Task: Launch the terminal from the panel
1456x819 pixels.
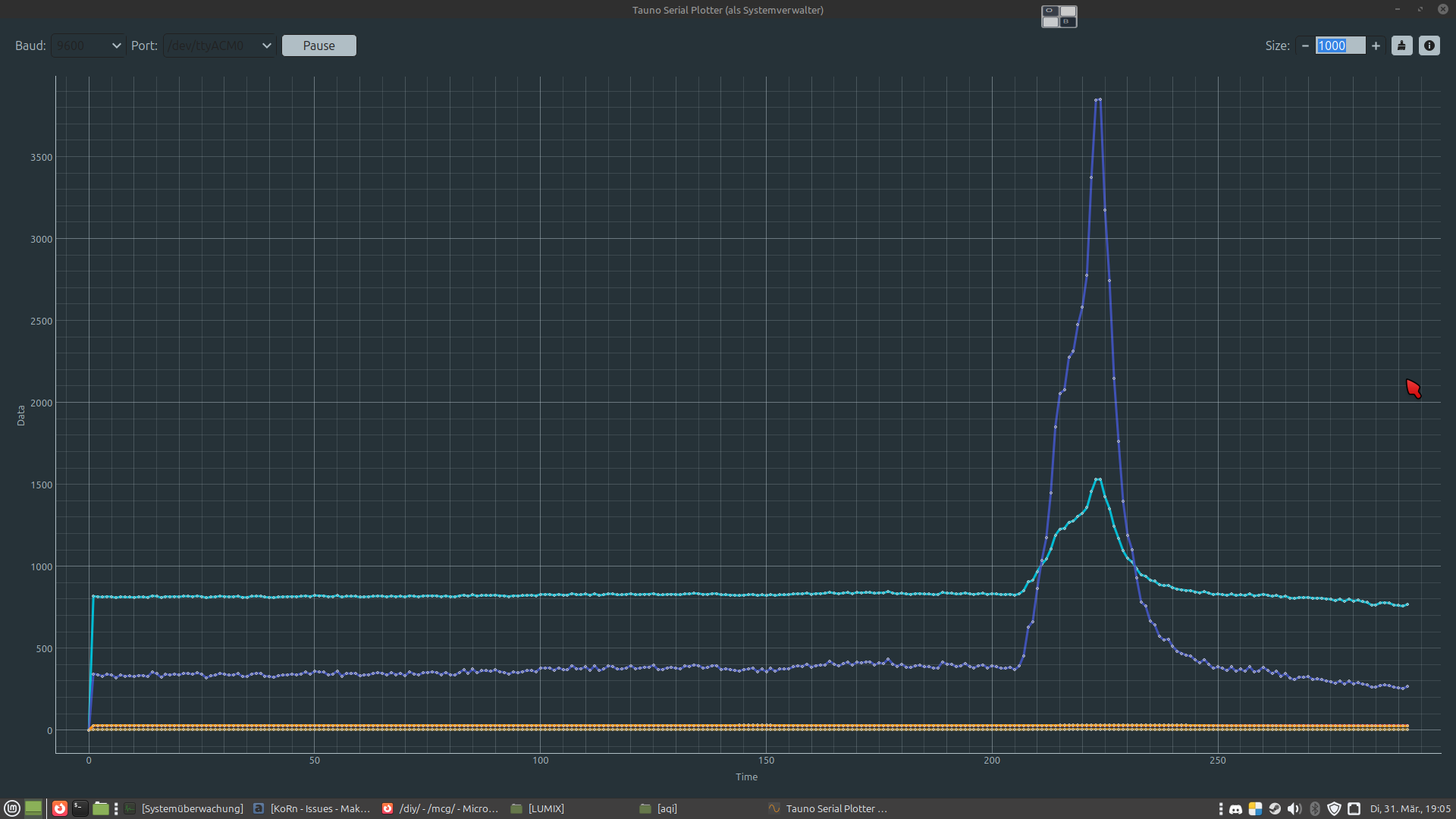Action: click(80, 808)
